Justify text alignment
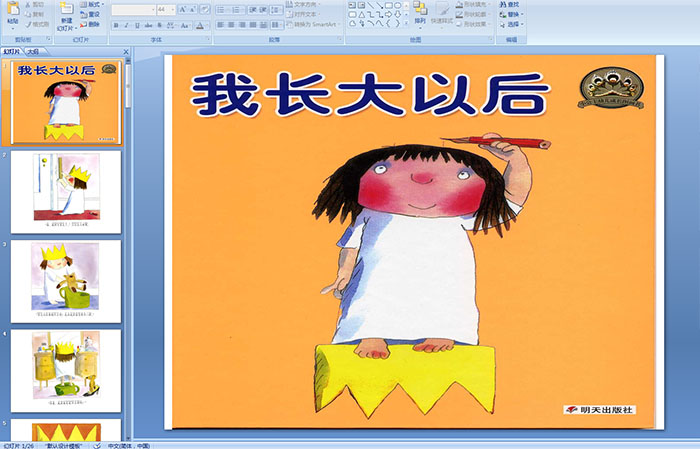700x449 pixels. [x=253, y=25]
